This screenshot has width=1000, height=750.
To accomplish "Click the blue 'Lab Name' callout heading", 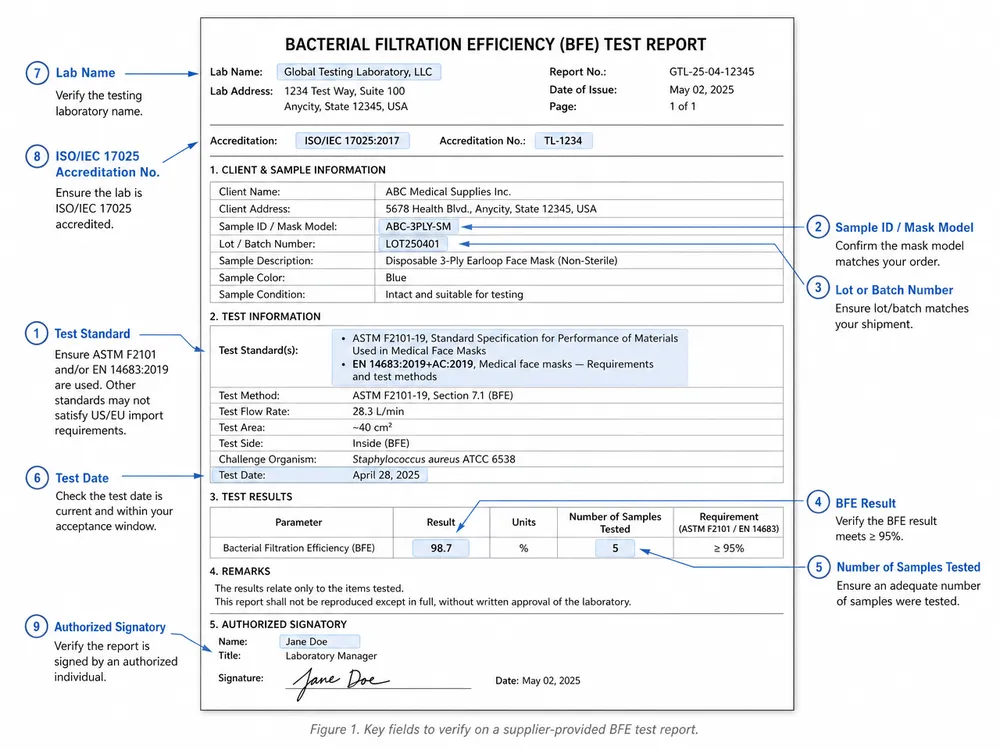I will pyautogui.click(x=85, y=73).
